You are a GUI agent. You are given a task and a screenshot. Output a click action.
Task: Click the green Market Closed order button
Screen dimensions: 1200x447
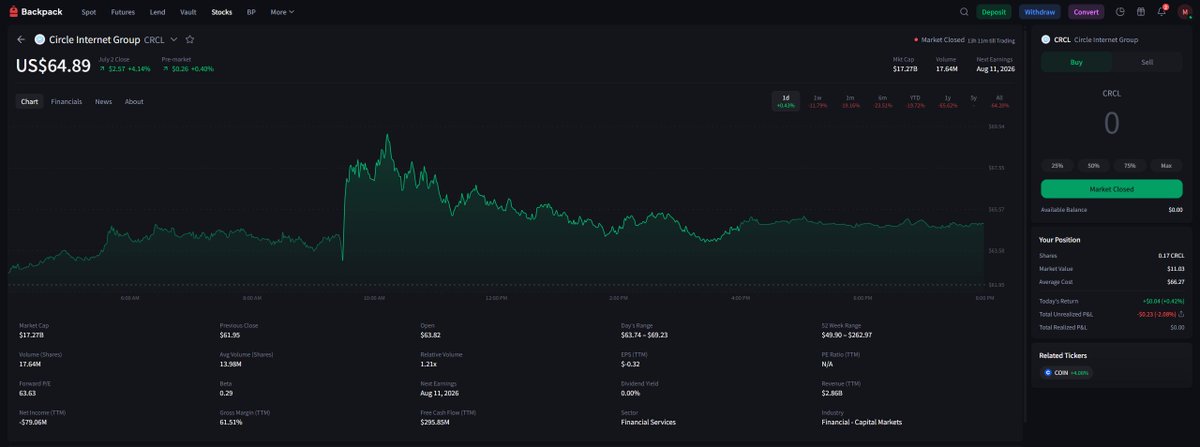click(1111, 189)
